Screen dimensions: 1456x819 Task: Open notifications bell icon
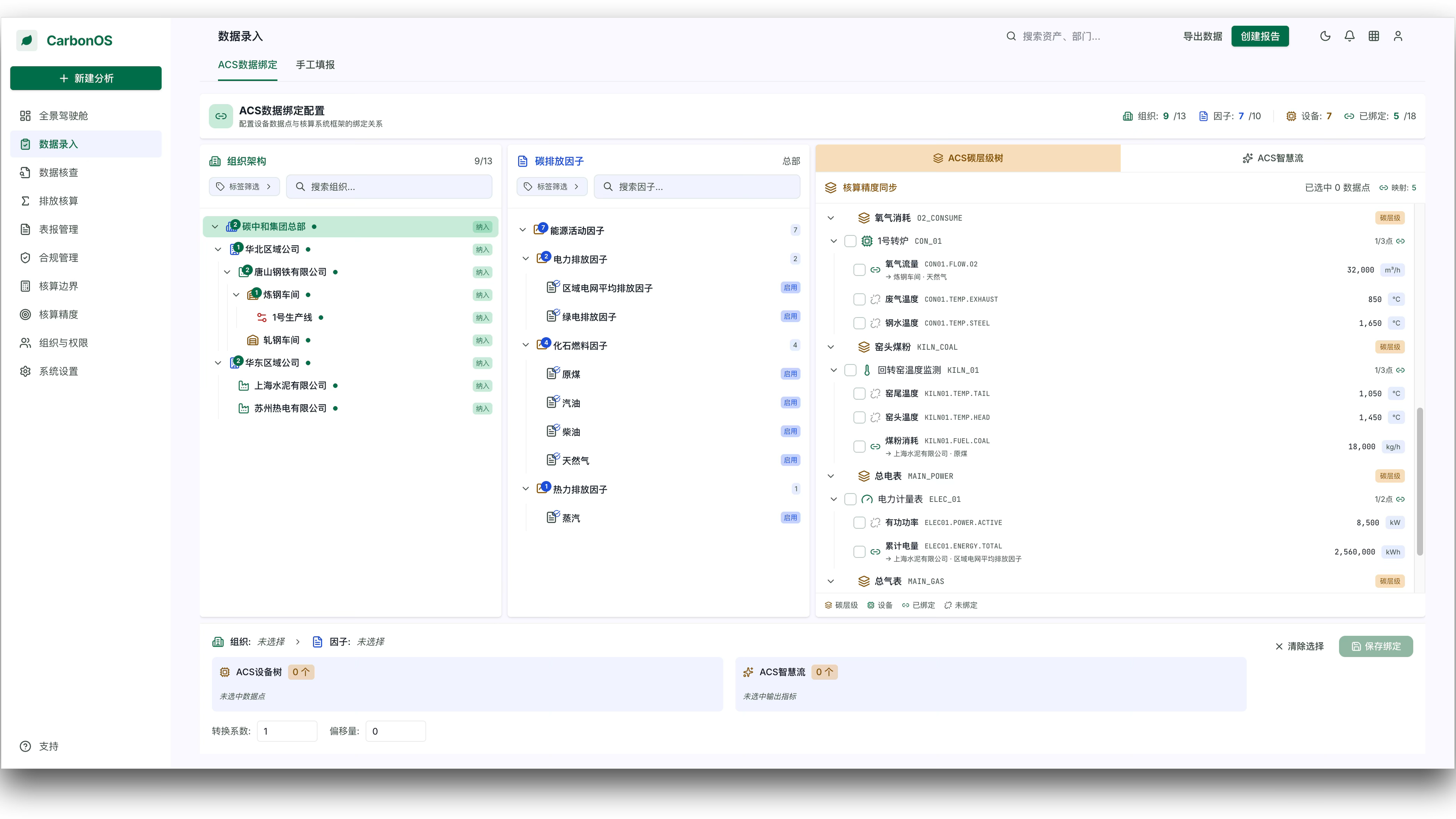click(1349, 36)
